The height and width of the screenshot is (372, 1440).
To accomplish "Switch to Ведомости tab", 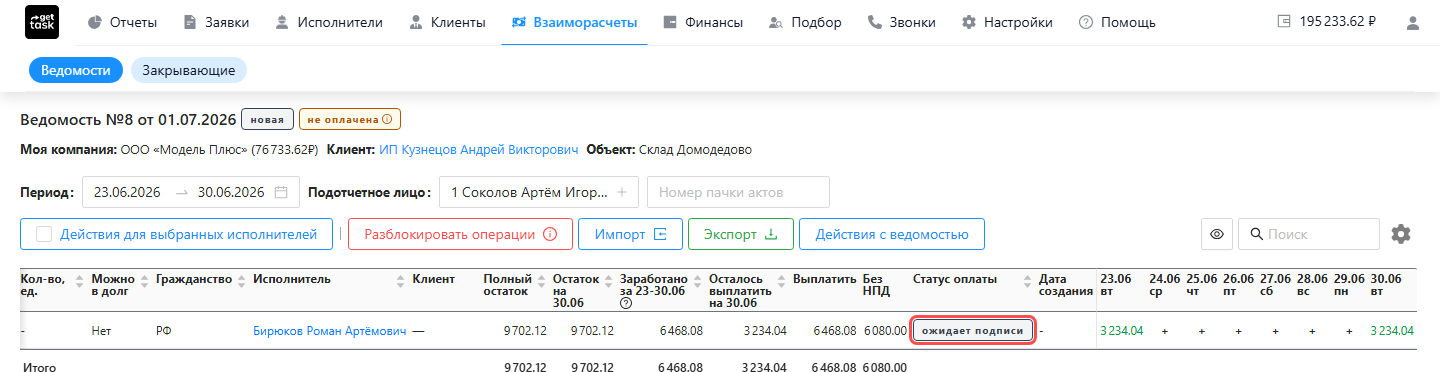I will (x=75, y=70).
